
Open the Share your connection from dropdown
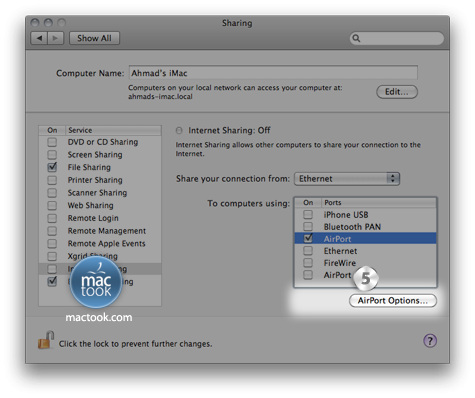coord(347,179)
